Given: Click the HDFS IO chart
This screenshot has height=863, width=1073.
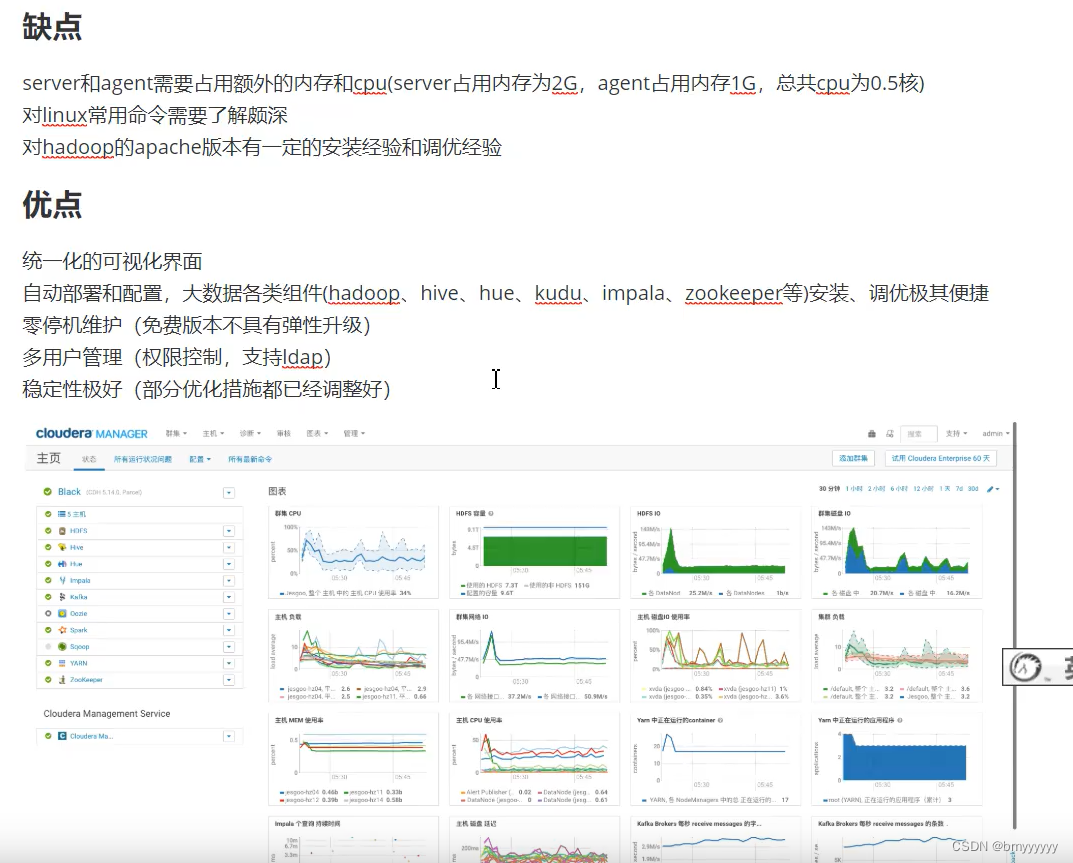Looking at the screenshot, I should click(715, 553).
